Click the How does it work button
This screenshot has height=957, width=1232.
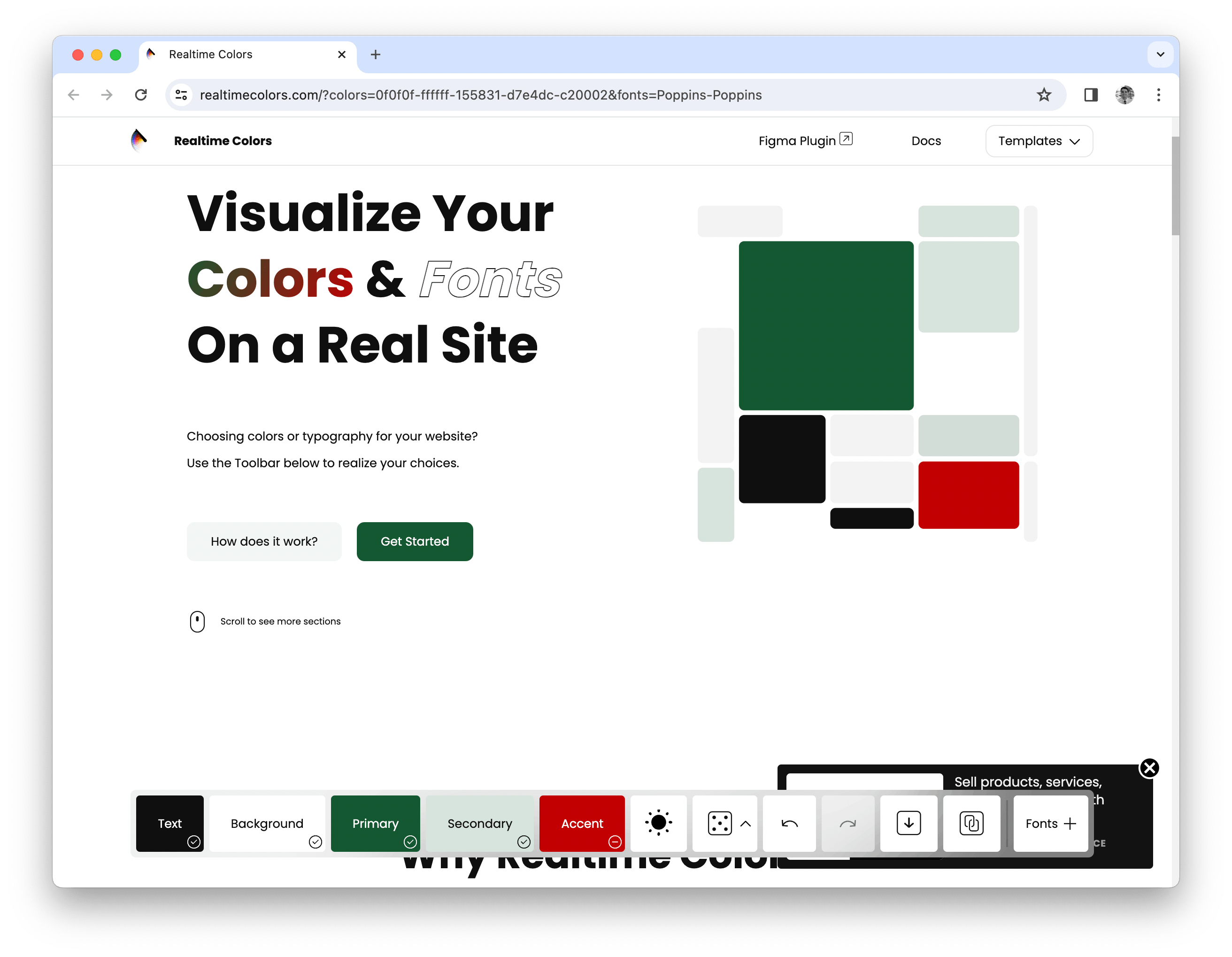click(264, 541)
